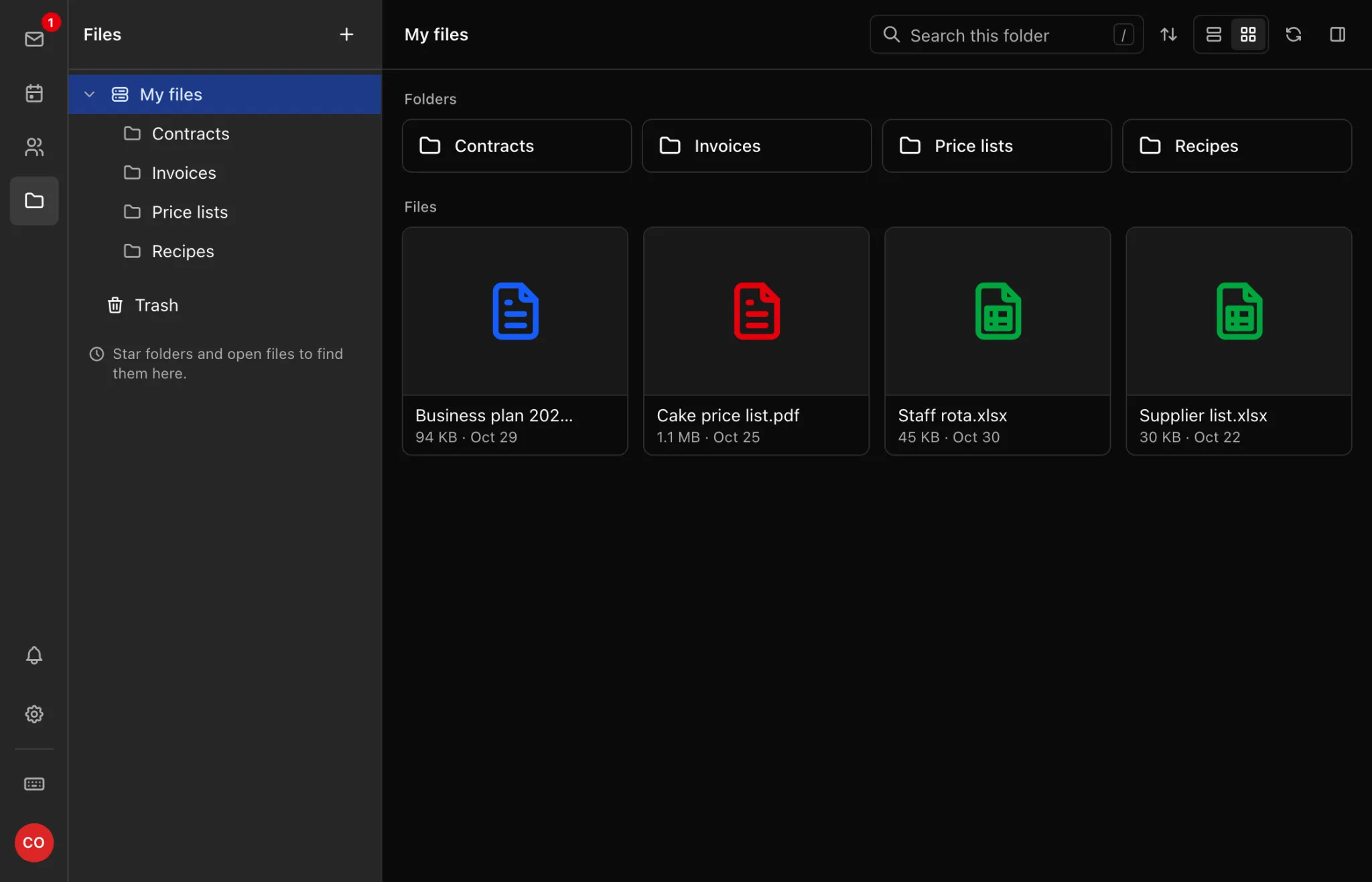Click the plus icon next to Files

pyautogui.click(x=346, y=34)
